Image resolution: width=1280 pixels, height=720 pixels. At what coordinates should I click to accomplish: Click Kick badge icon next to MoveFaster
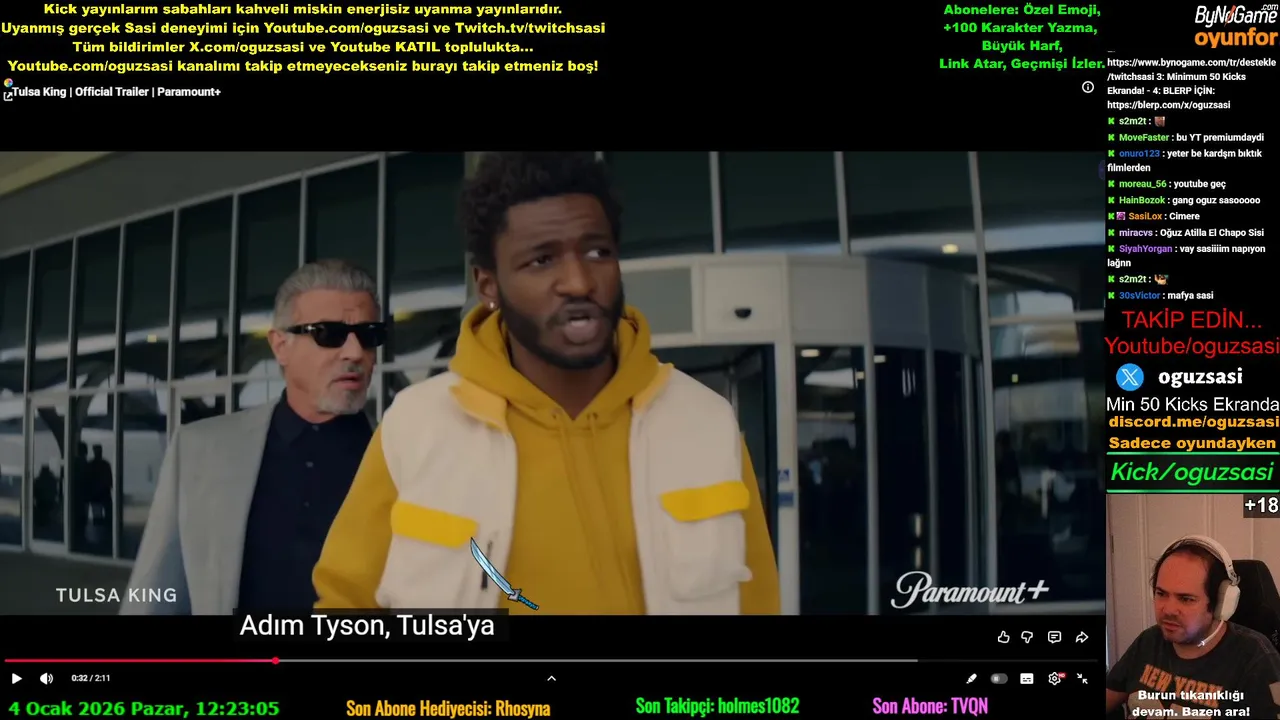[x=1111, y=137]
